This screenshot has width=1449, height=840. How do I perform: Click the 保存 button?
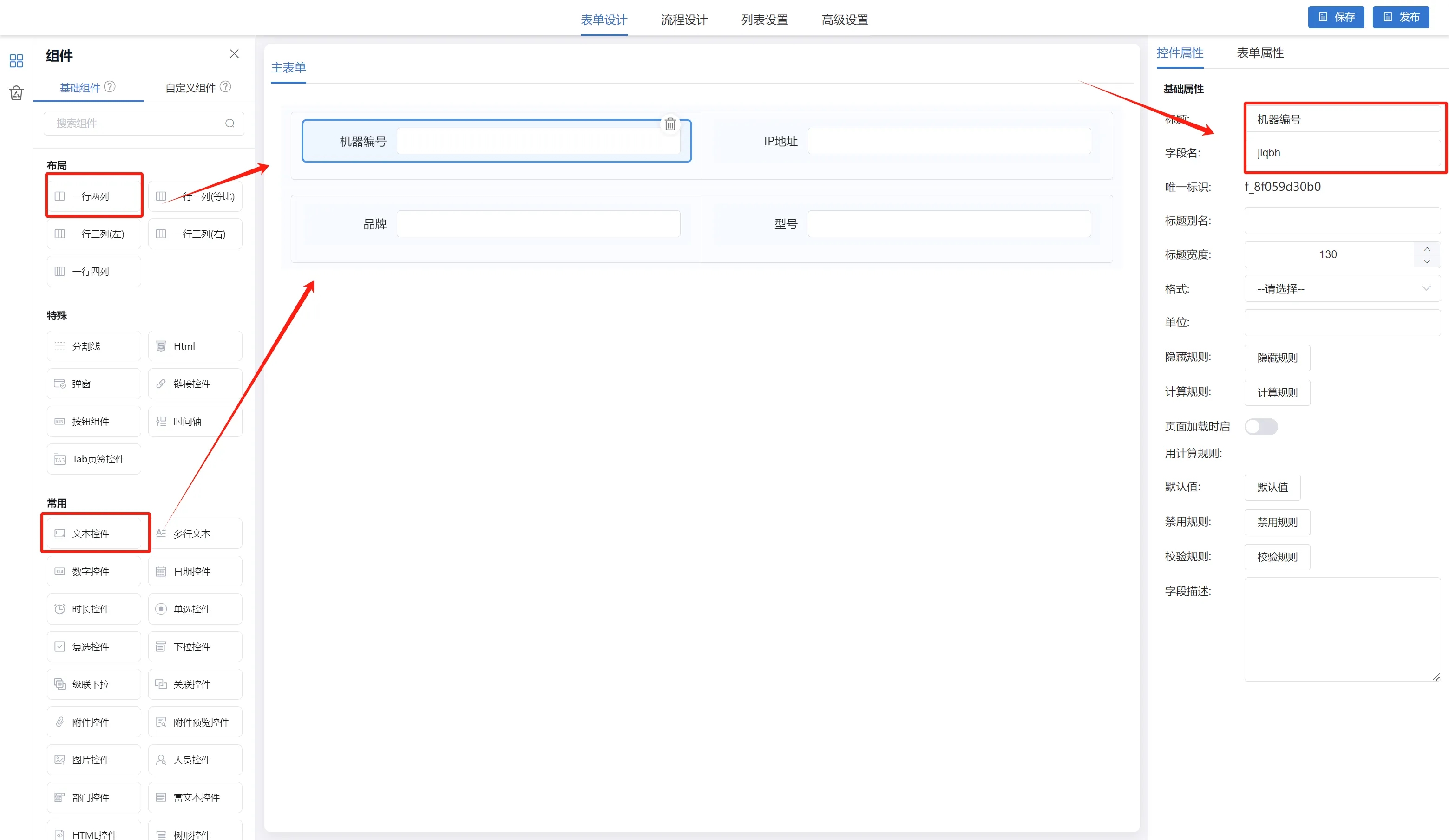pos(1335,17)
